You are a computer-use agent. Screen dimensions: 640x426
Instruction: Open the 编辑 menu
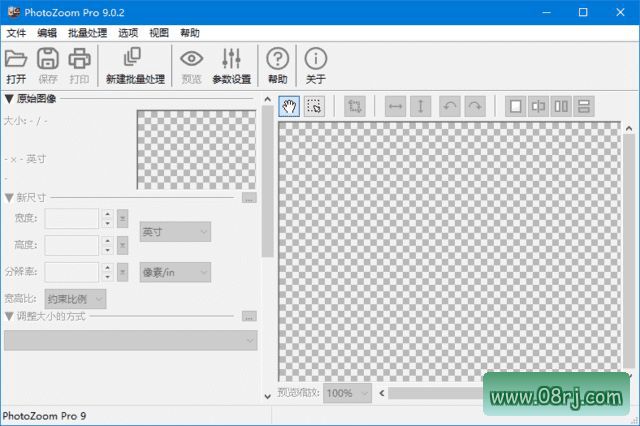pos(47,33)
